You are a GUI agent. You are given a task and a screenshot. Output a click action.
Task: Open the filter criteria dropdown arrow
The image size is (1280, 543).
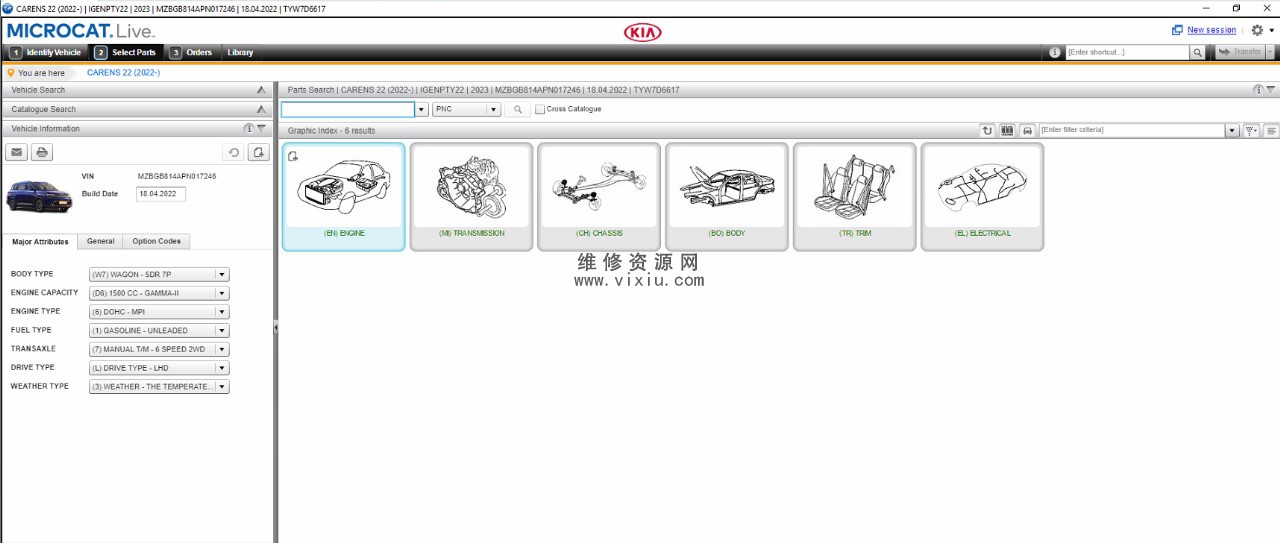pyautogui.click(x=1232, y=130)
